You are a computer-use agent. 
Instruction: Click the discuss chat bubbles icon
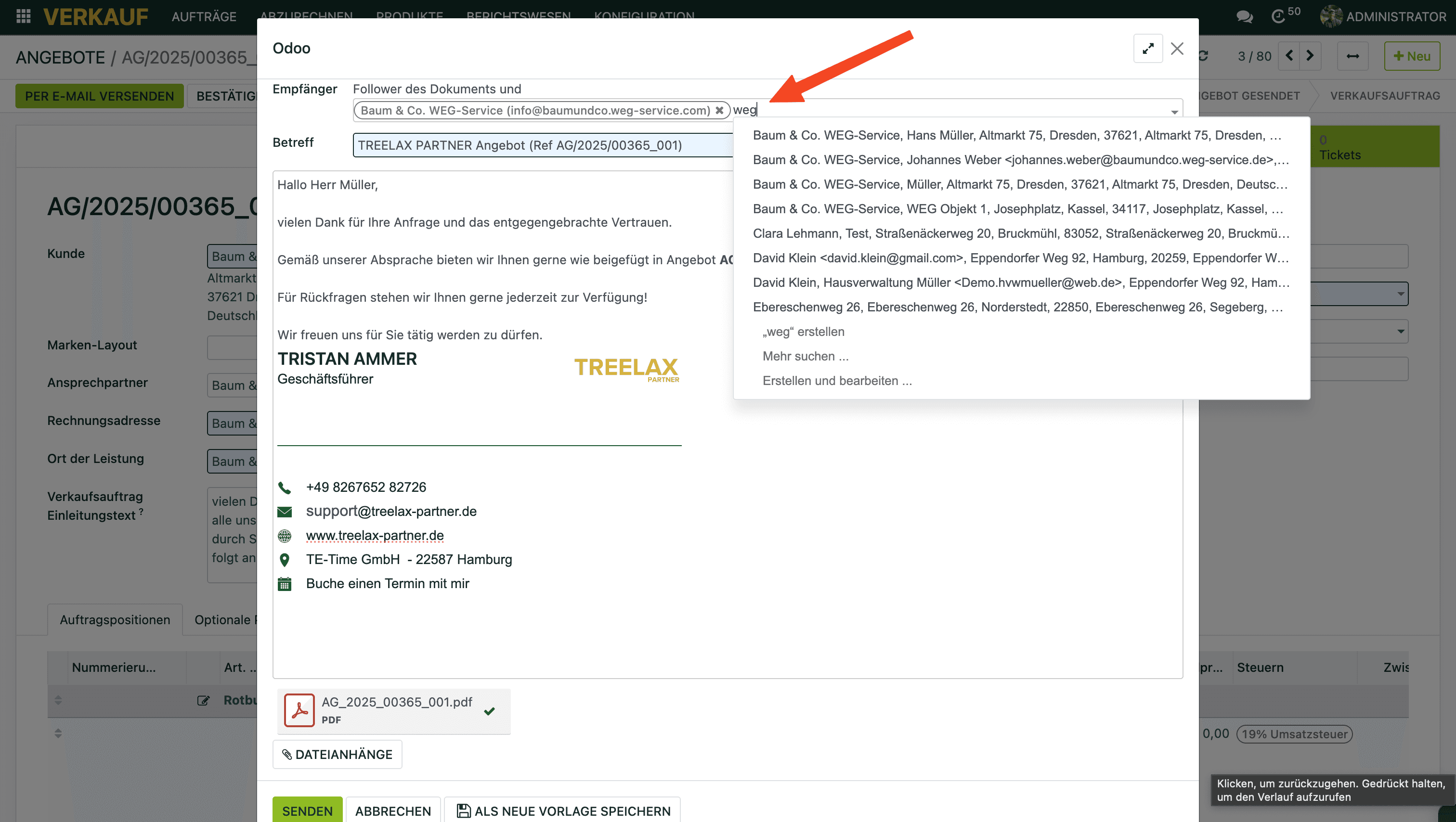click(x=1244, y=16)
